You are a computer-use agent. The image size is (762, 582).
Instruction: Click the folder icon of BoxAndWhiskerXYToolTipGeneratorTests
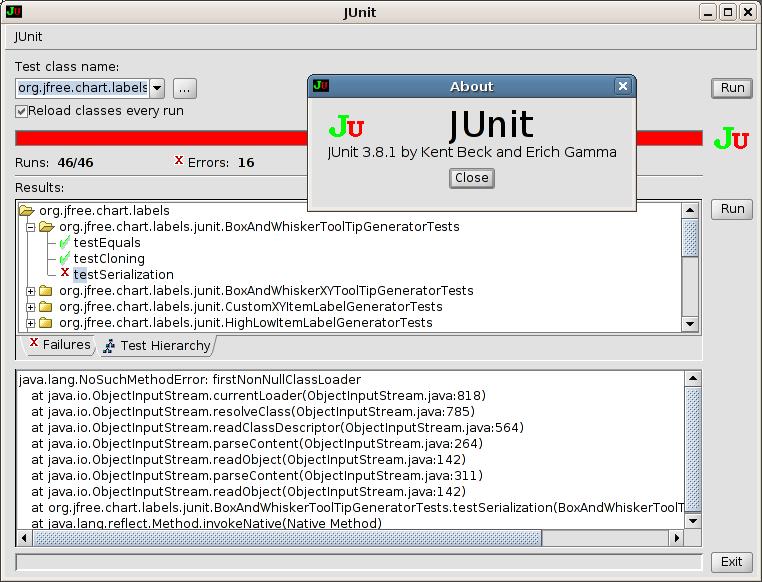click(46, 291)
